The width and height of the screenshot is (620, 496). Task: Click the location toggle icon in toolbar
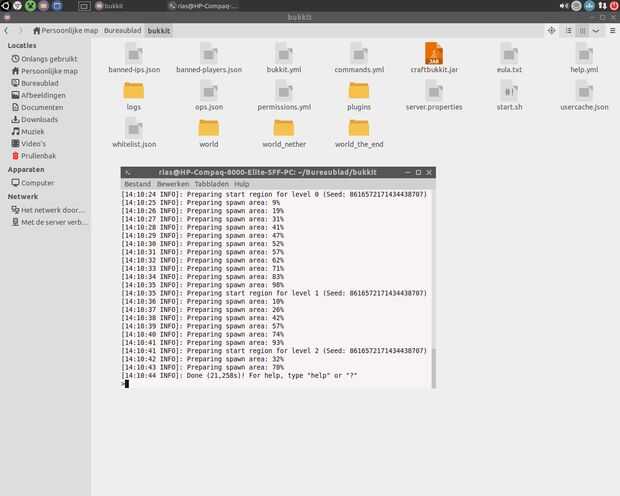coord(551,30)
